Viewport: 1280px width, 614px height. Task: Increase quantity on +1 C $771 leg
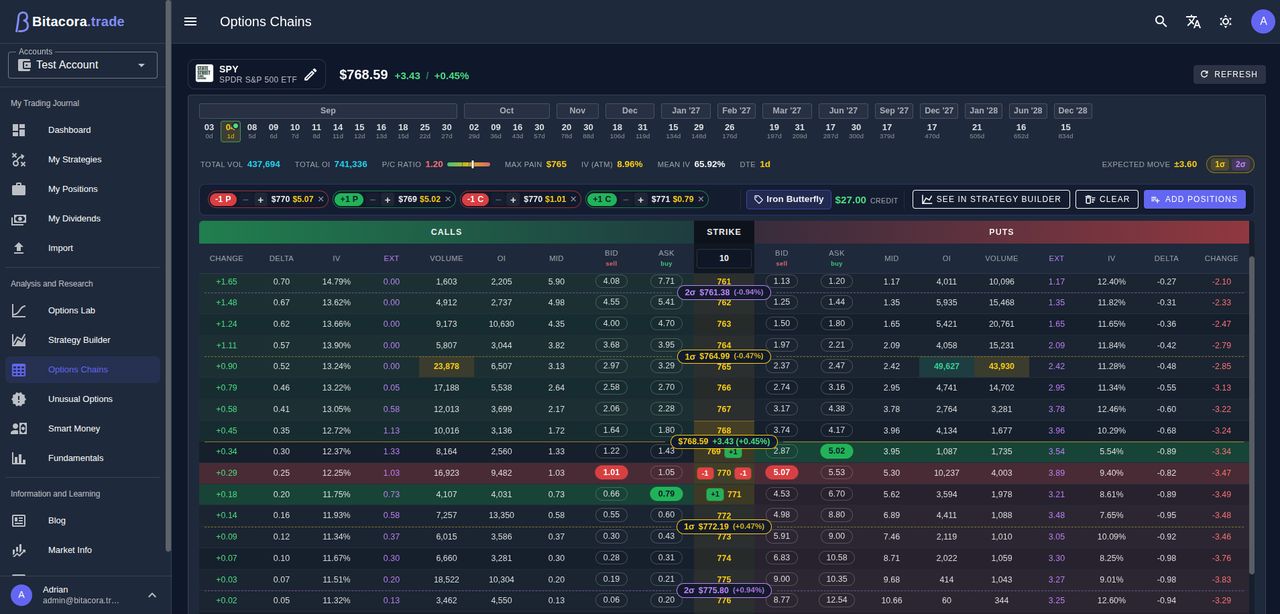(x=641, y=199)
